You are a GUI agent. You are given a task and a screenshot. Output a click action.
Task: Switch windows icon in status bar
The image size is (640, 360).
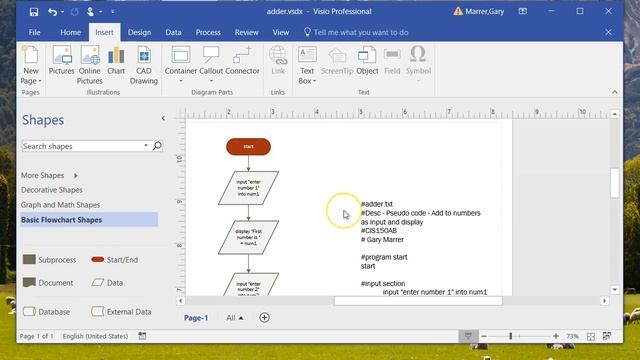click(607, 336)
